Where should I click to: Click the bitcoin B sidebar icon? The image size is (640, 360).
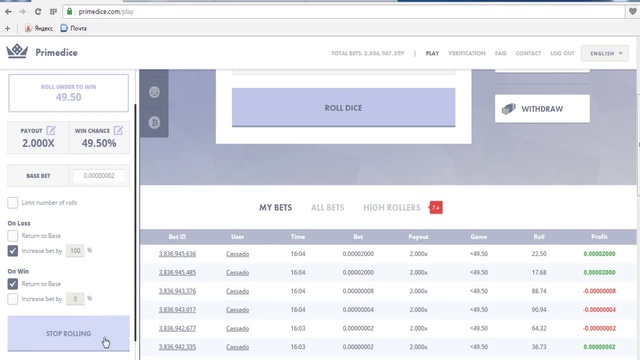154,122
